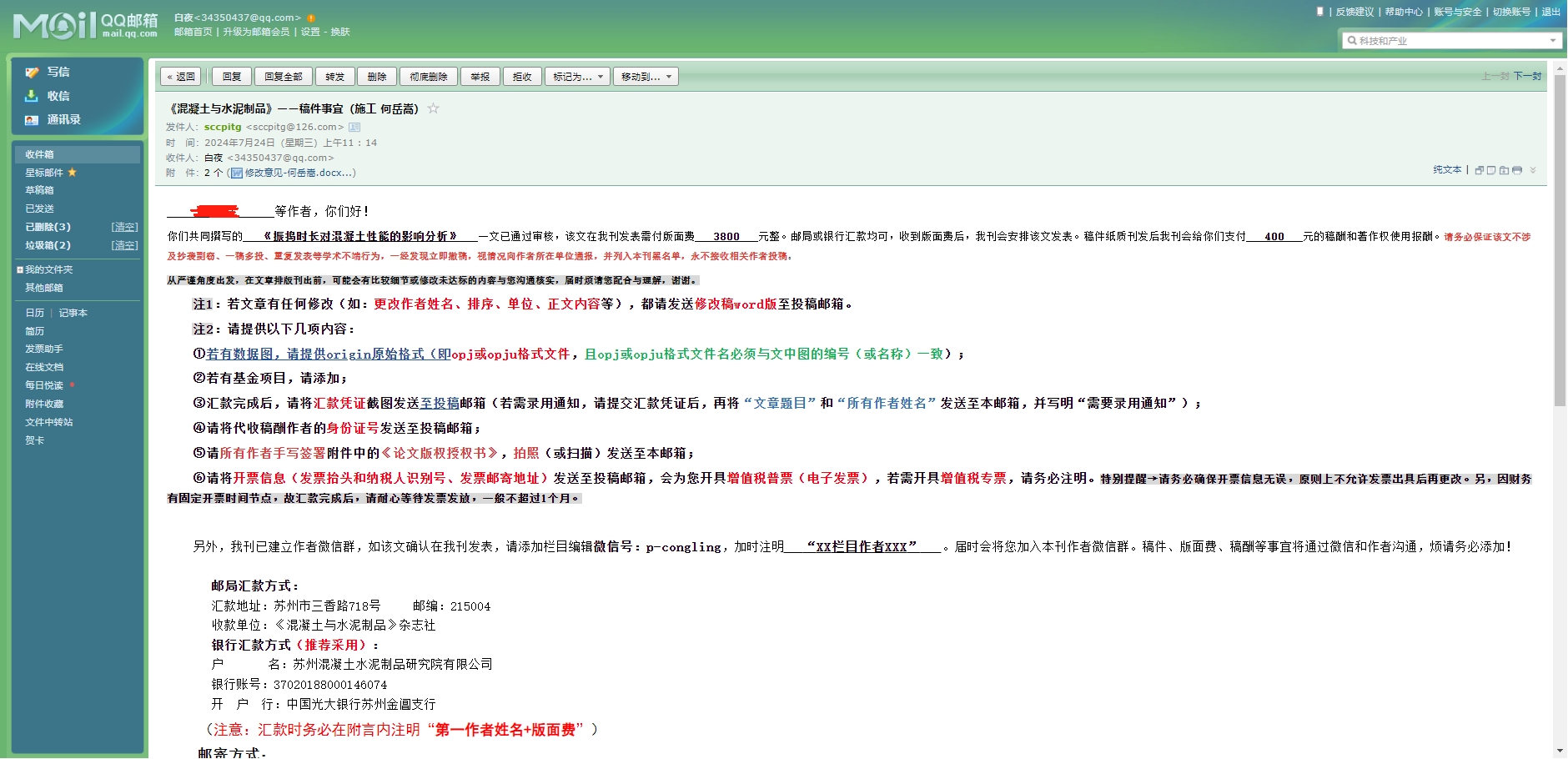The image size is (1568, 759).
Task: Click the 回复全部 button
Action: coord(284,77)
